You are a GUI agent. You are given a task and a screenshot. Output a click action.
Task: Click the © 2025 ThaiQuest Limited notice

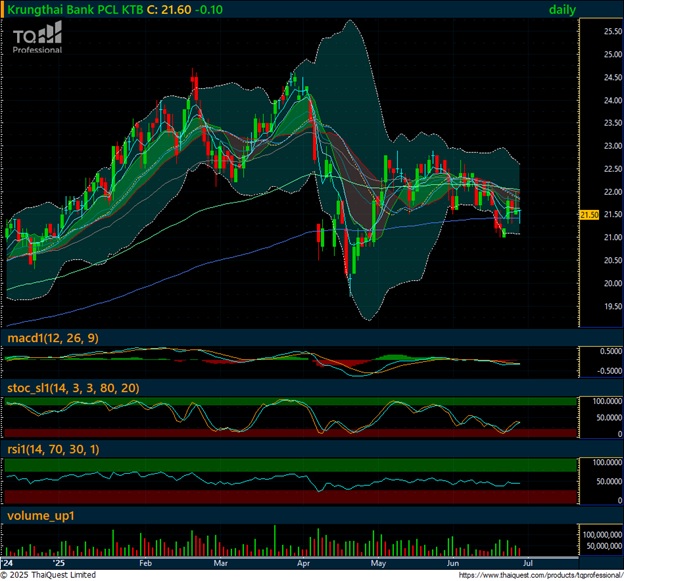tap(48, 575)
